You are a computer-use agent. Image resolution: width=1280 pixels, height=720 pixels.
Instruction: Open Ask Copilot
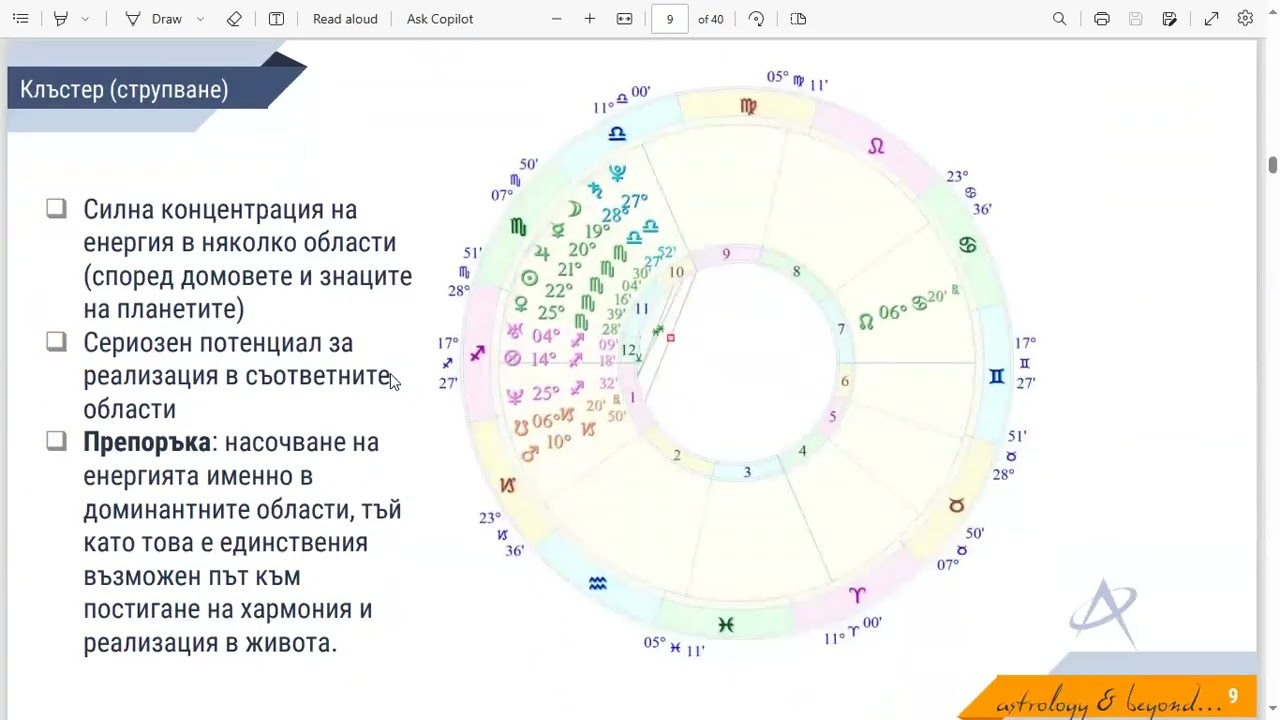tap(440, 19)
